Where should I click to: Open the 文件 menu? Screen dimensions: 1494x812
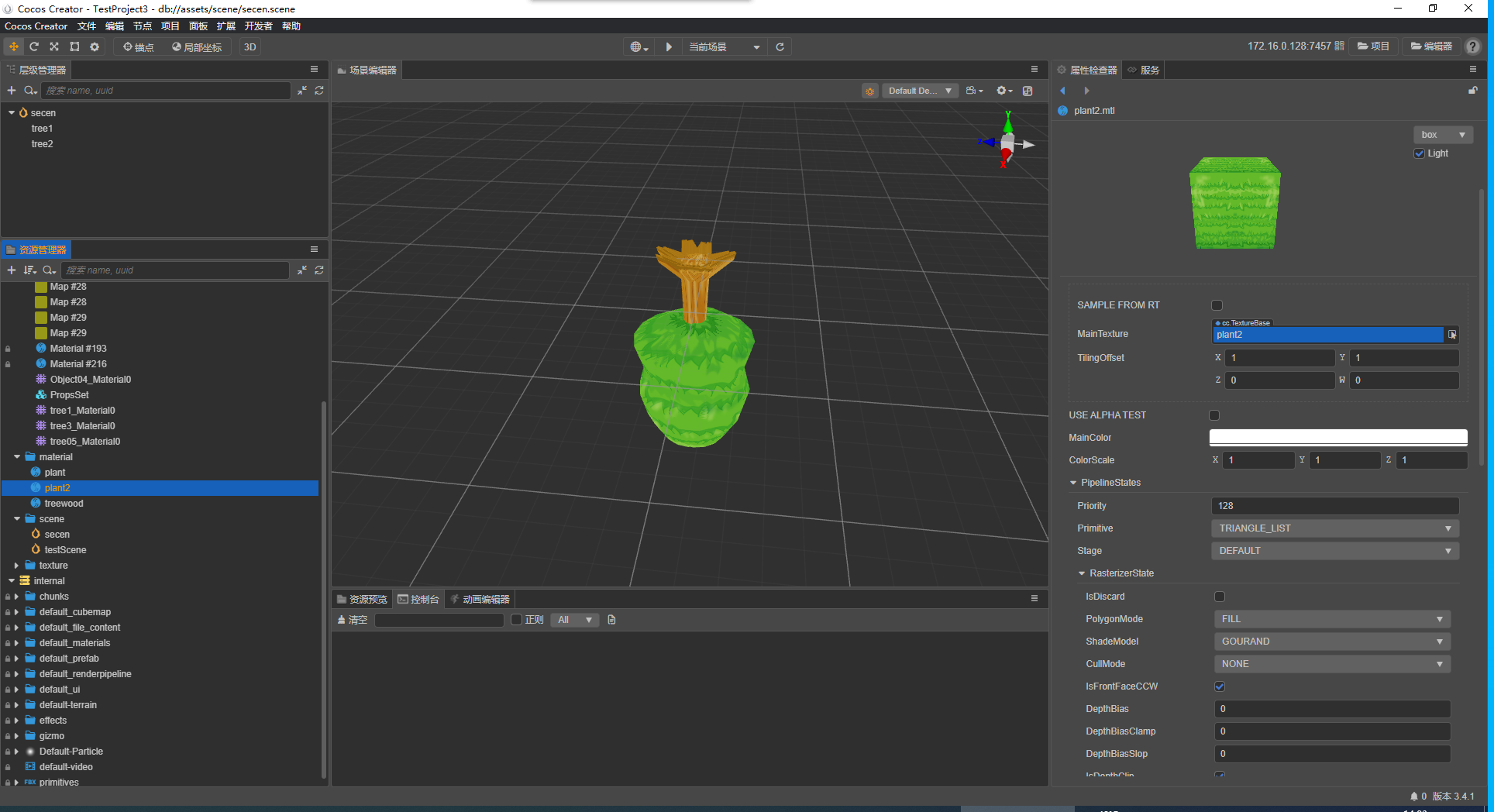(x=87, y=26)
